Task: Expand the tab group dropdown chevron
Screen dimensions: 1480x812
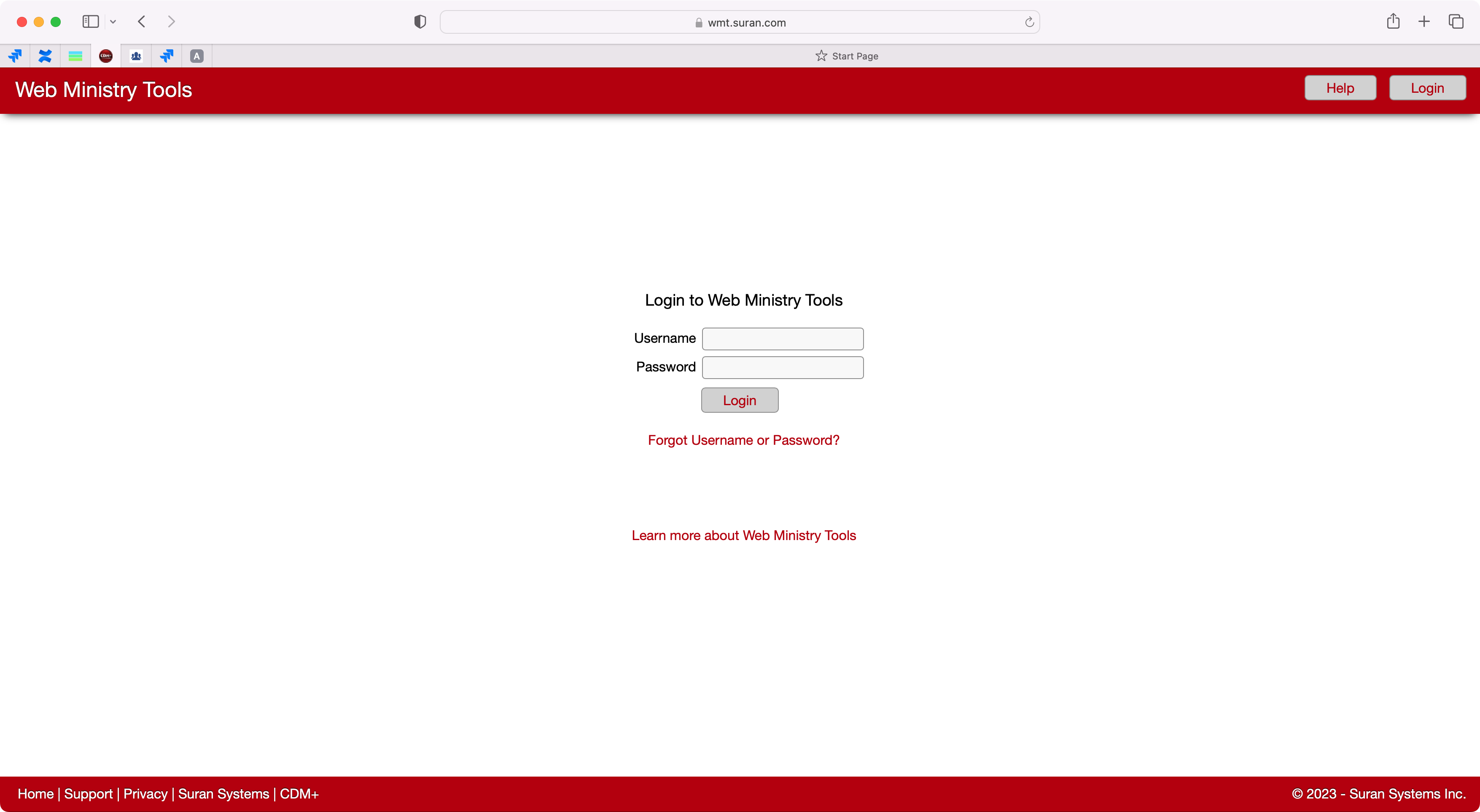Action: (113, 22)
